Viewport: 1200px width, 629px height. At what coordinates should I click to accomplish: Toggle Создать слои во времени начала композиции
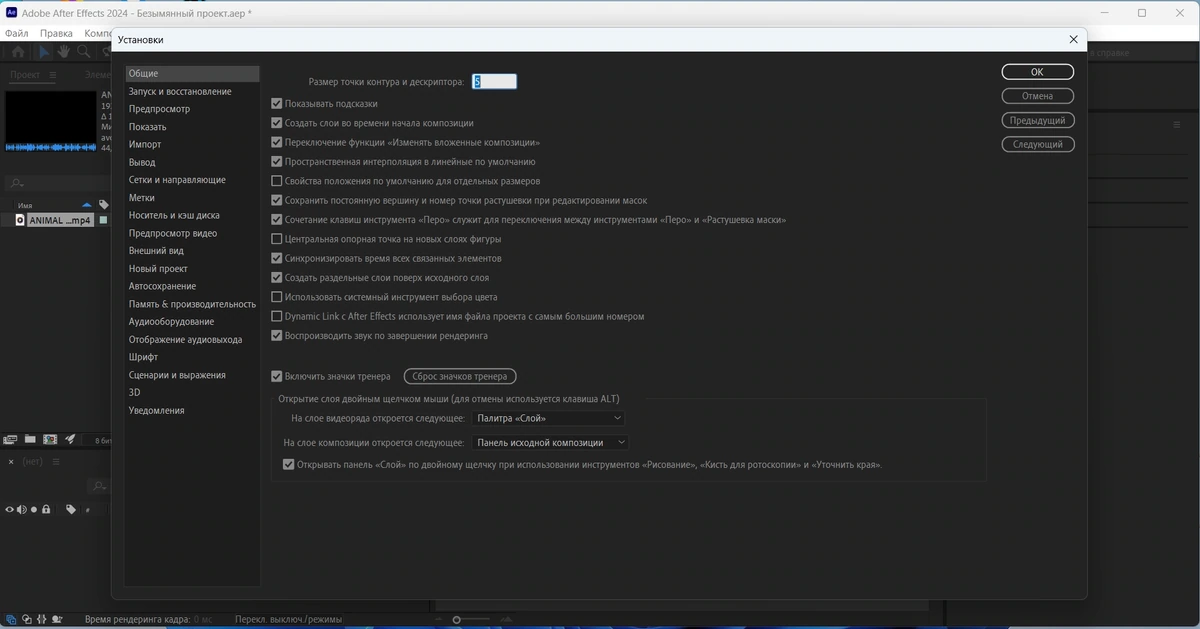277,123
